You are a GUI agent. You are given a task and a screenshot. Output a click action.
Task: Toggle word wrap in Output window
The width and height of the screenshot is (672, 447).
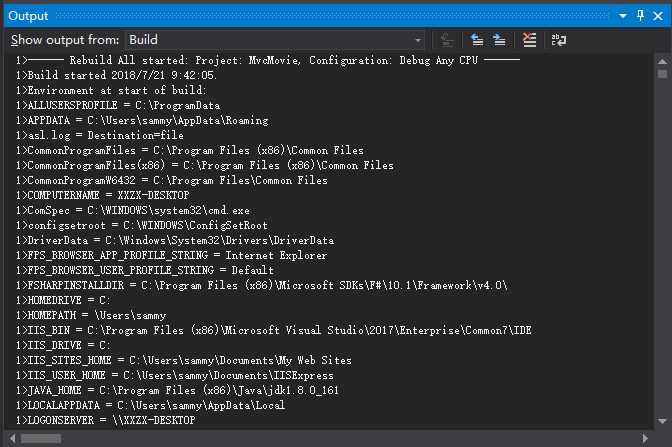click(x=558, y=40)
